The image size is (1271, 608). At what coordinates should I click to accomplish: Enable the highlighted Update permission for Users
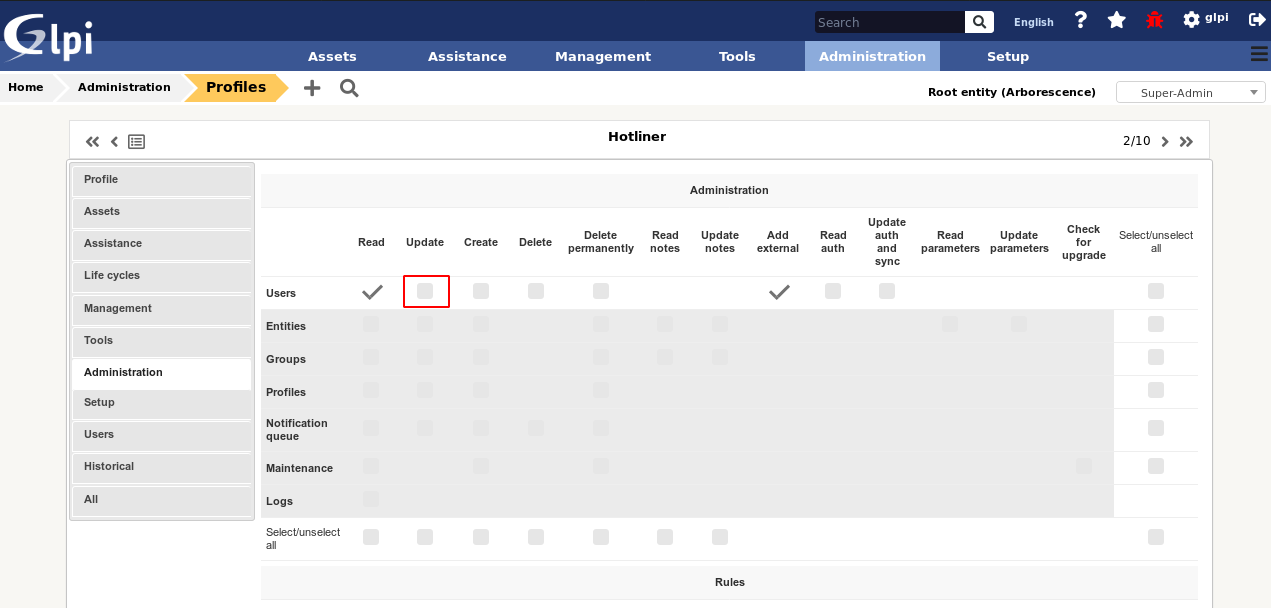tap(425, 291)
